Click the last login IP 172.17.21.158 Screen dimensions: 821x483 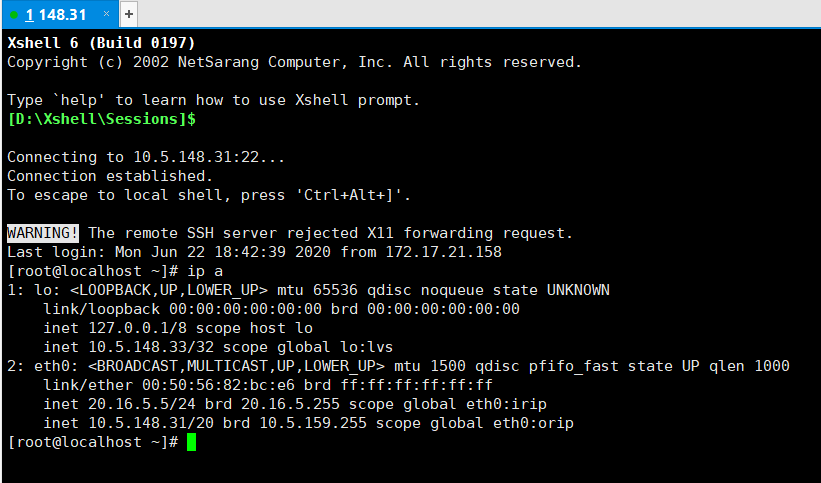pyautogui.click(x=443, y=252)
